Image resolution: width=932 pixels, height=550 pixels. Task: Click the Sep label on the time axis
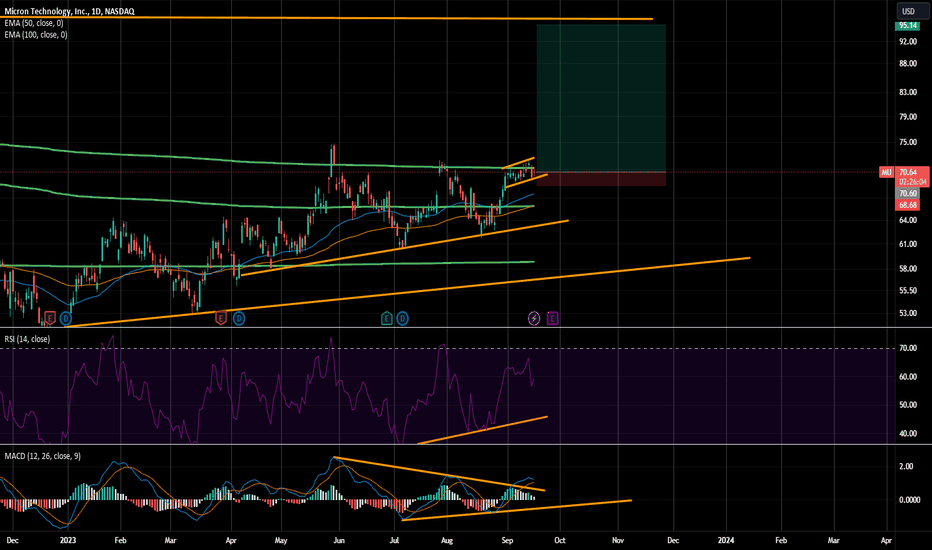[507, 540]
